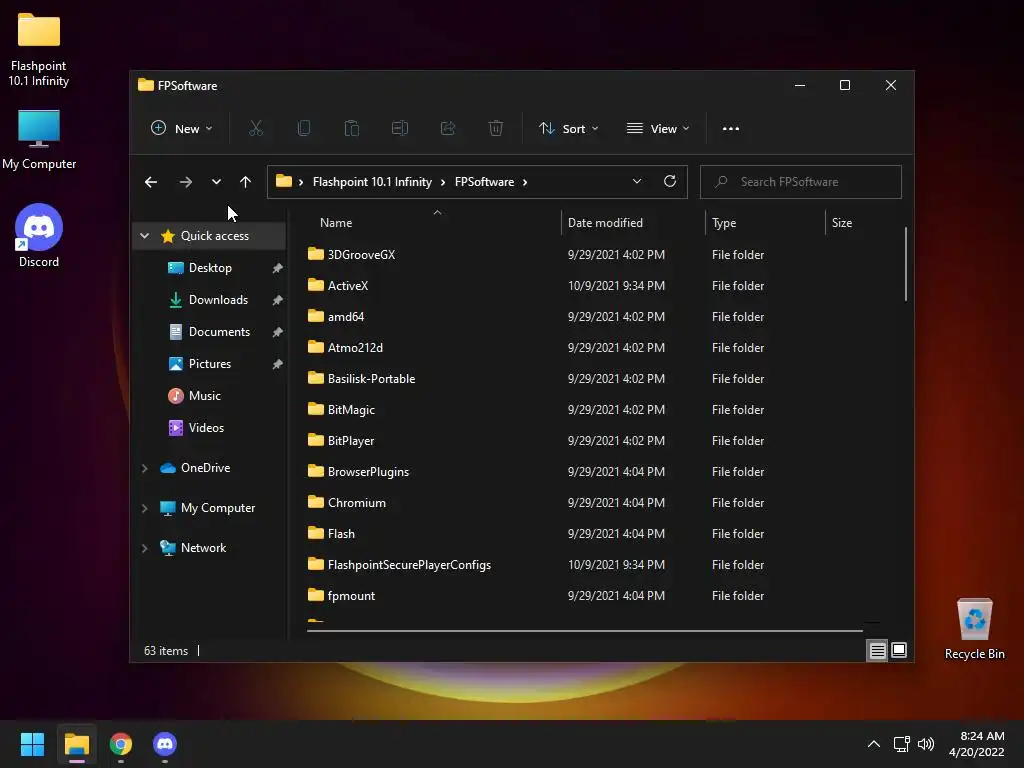Click the Rename icon in toolbar

click(400, 129)
